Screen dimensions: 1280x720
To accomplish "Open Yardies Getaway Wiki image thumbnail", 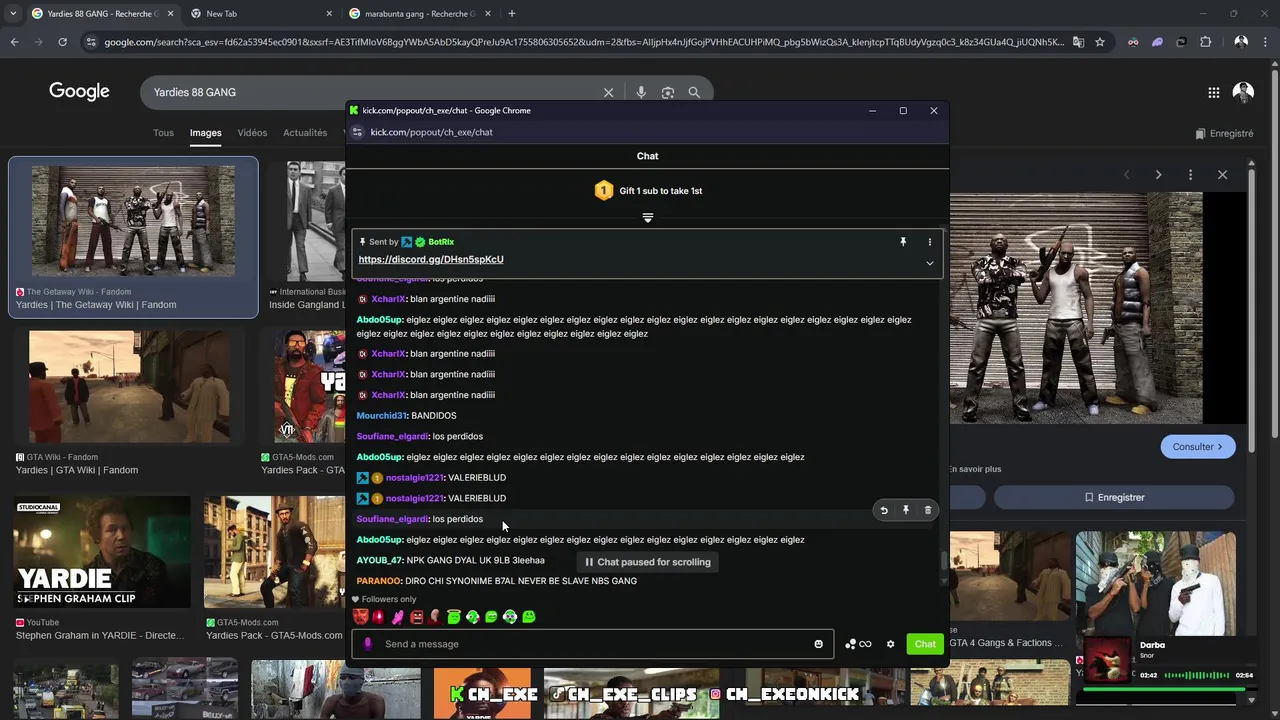I will [133, 221].
